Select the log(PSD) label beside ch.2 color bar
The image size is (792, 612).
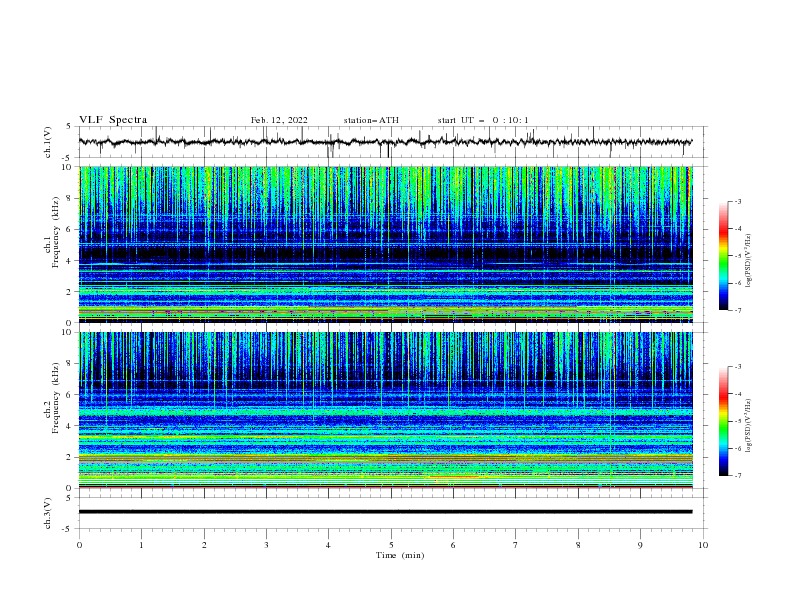(x=749, y=426)
